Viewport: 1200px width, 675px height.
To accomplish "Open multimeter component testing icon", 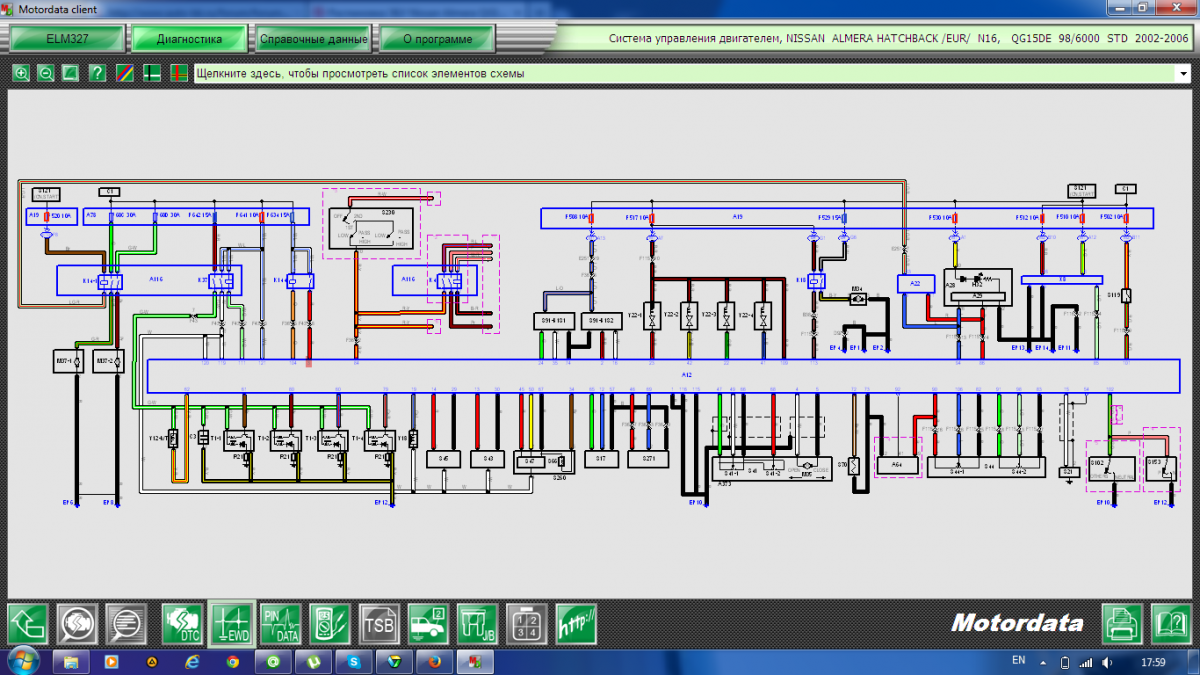I will 328,624.
